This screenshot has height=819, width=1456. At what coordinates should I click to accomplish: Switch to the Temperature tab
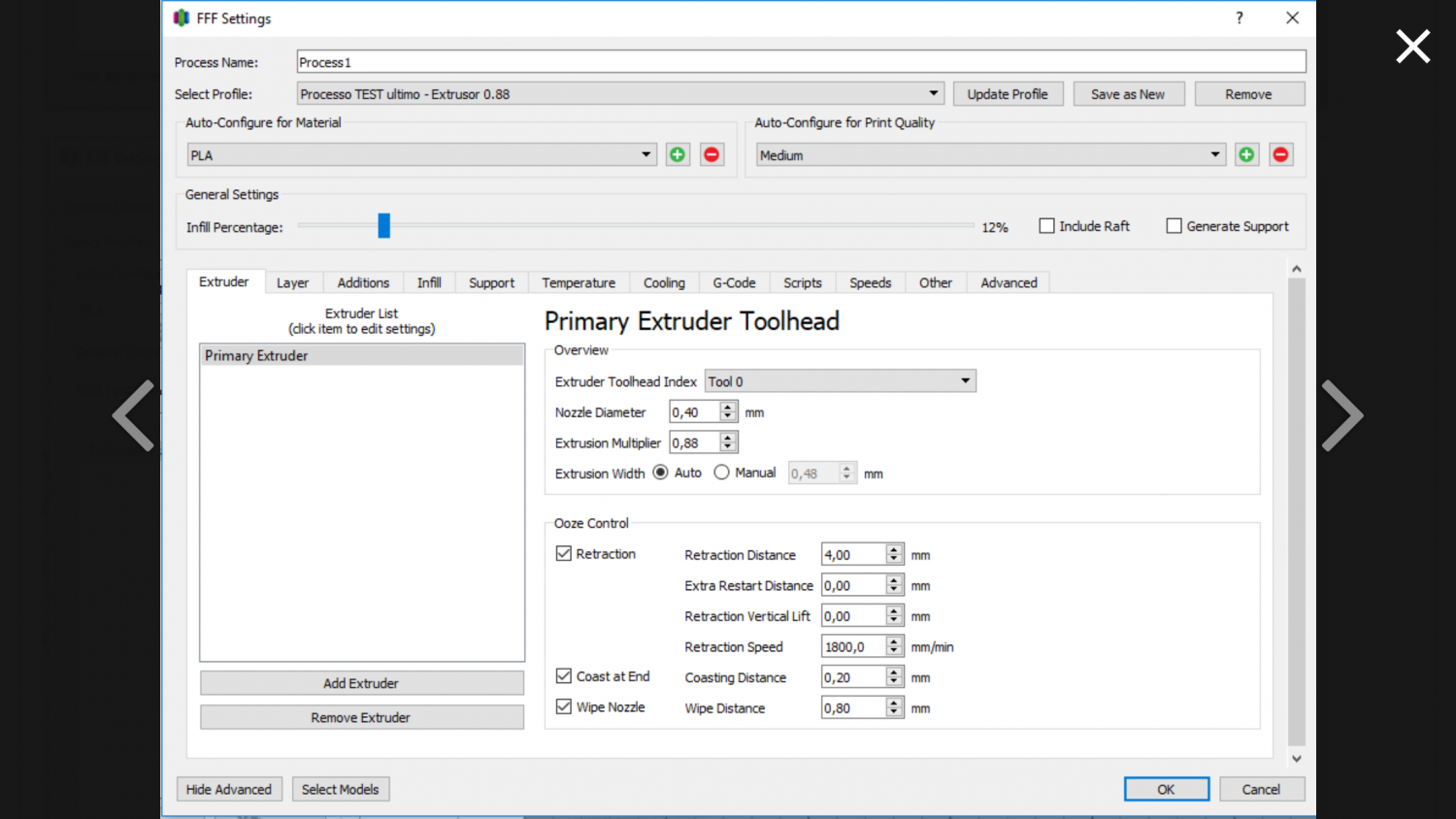click(x=579, y=283)
